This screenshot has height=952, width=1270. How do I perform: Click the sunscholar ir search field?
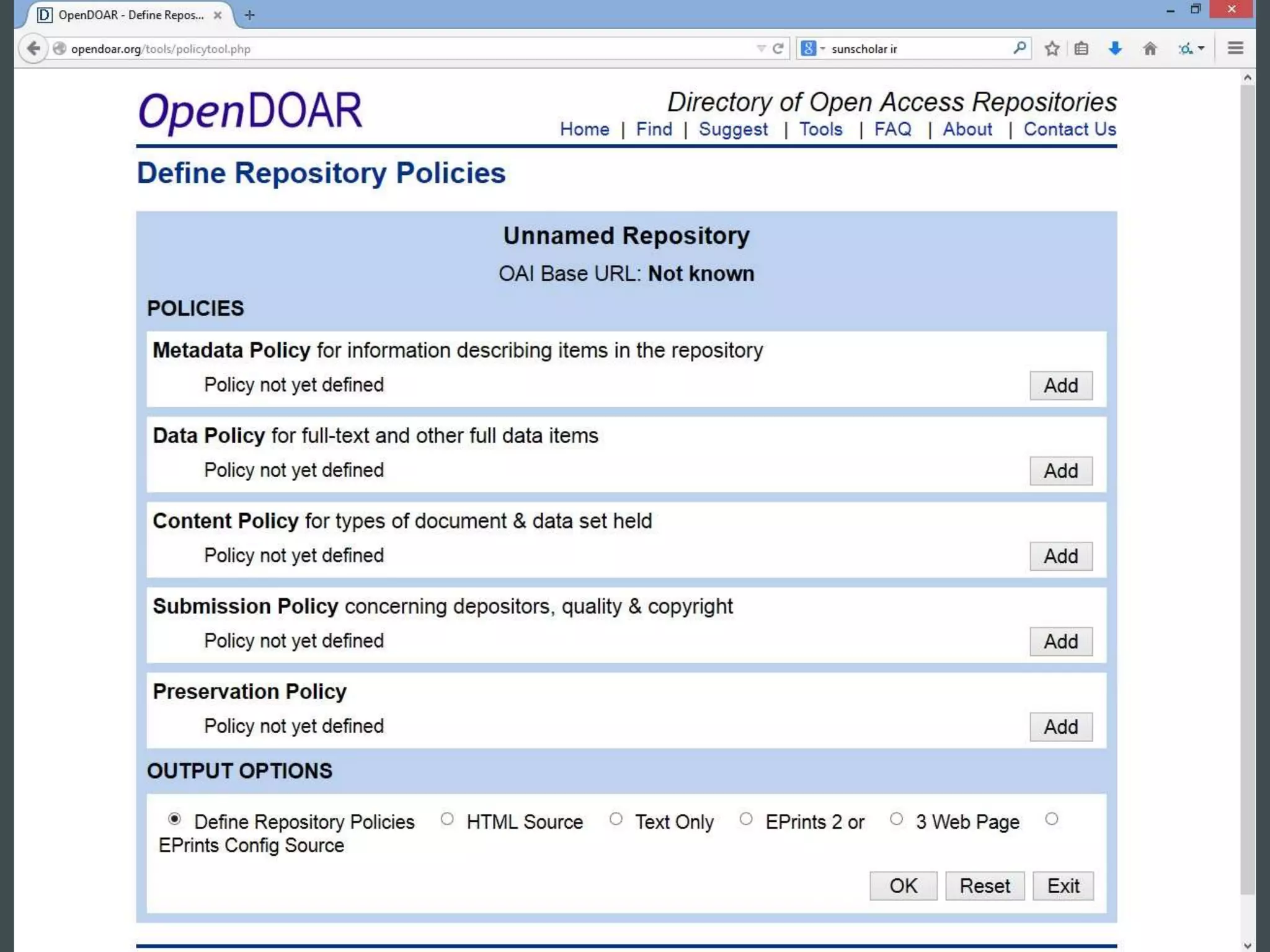click(x=918, y=48)
